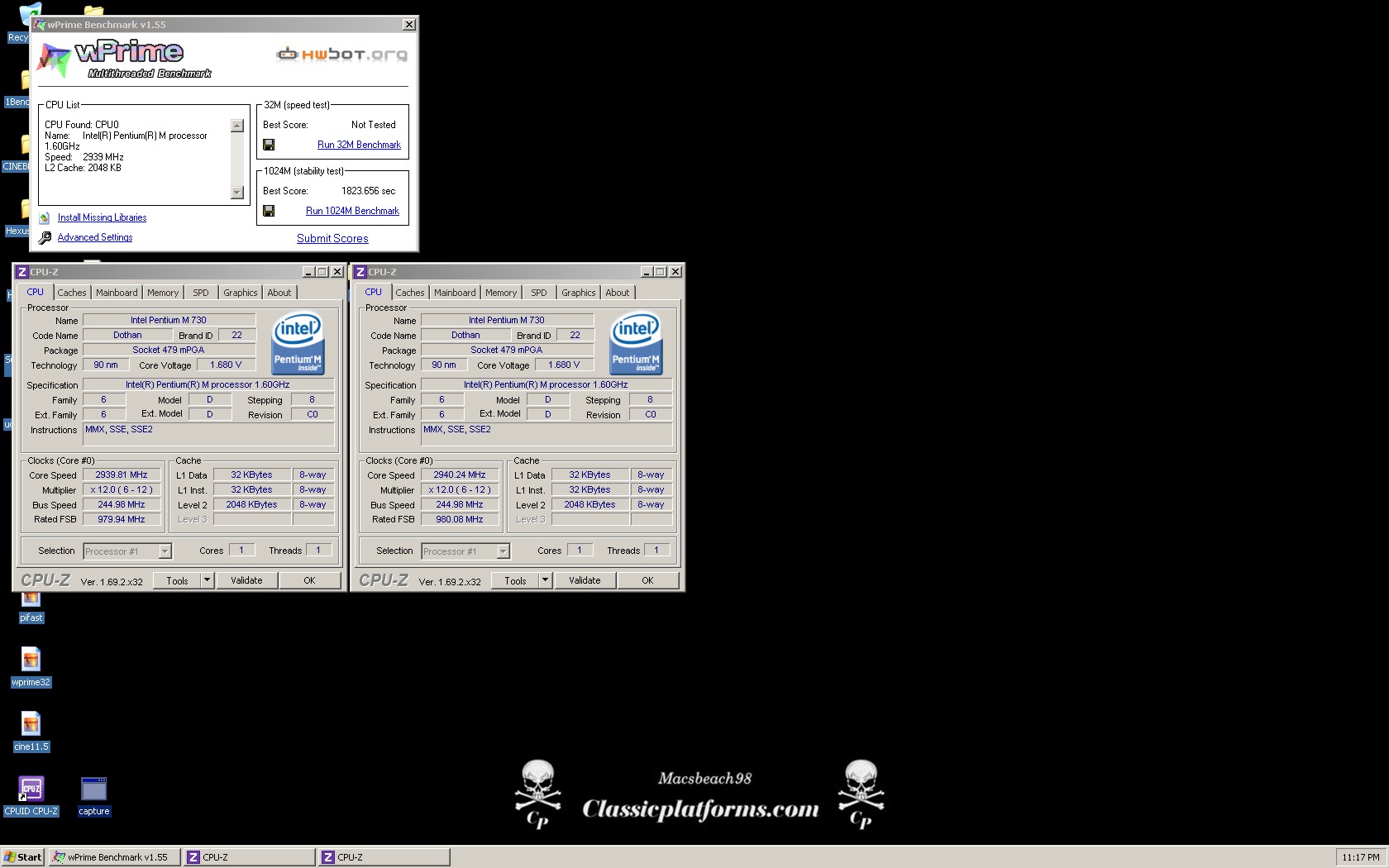The image size is (1389, 868).
Task: Switch to first CPU-Z taskbar button
Action: [249, 857]
